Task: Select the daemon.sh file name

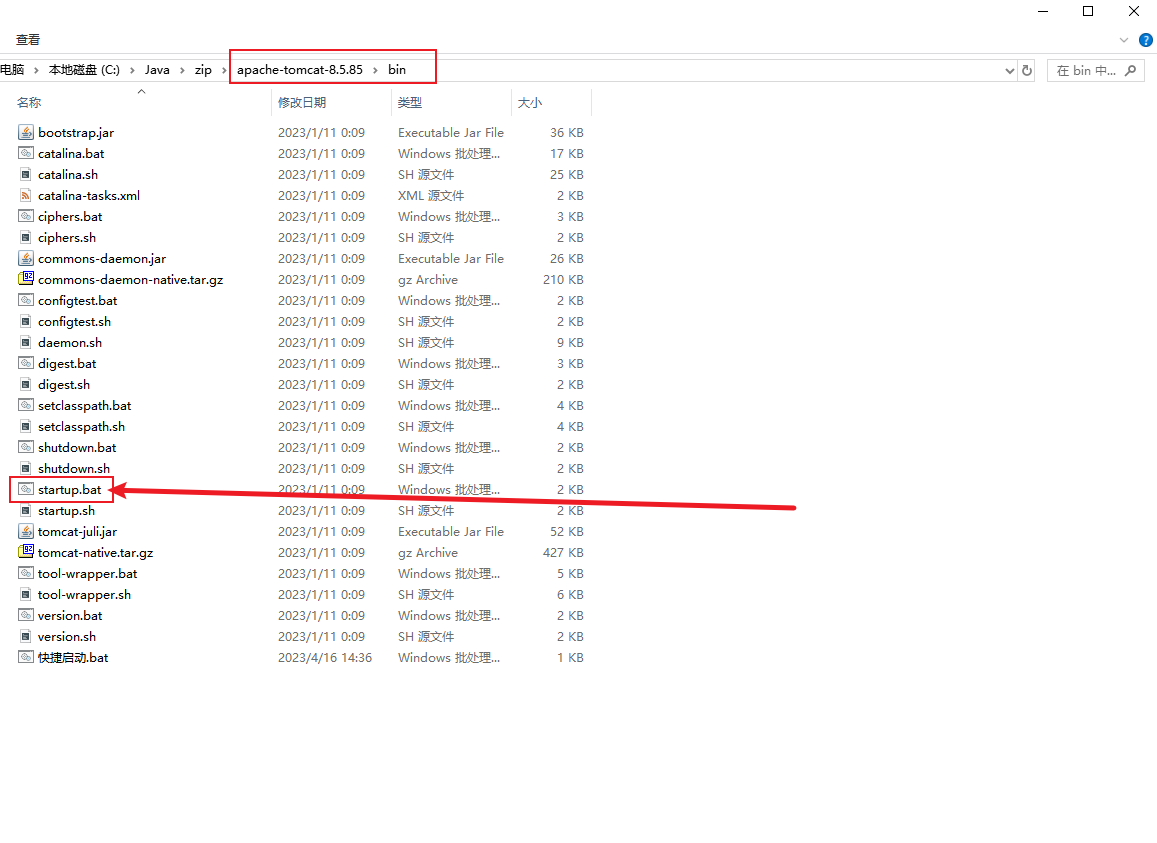Action: 70,343
